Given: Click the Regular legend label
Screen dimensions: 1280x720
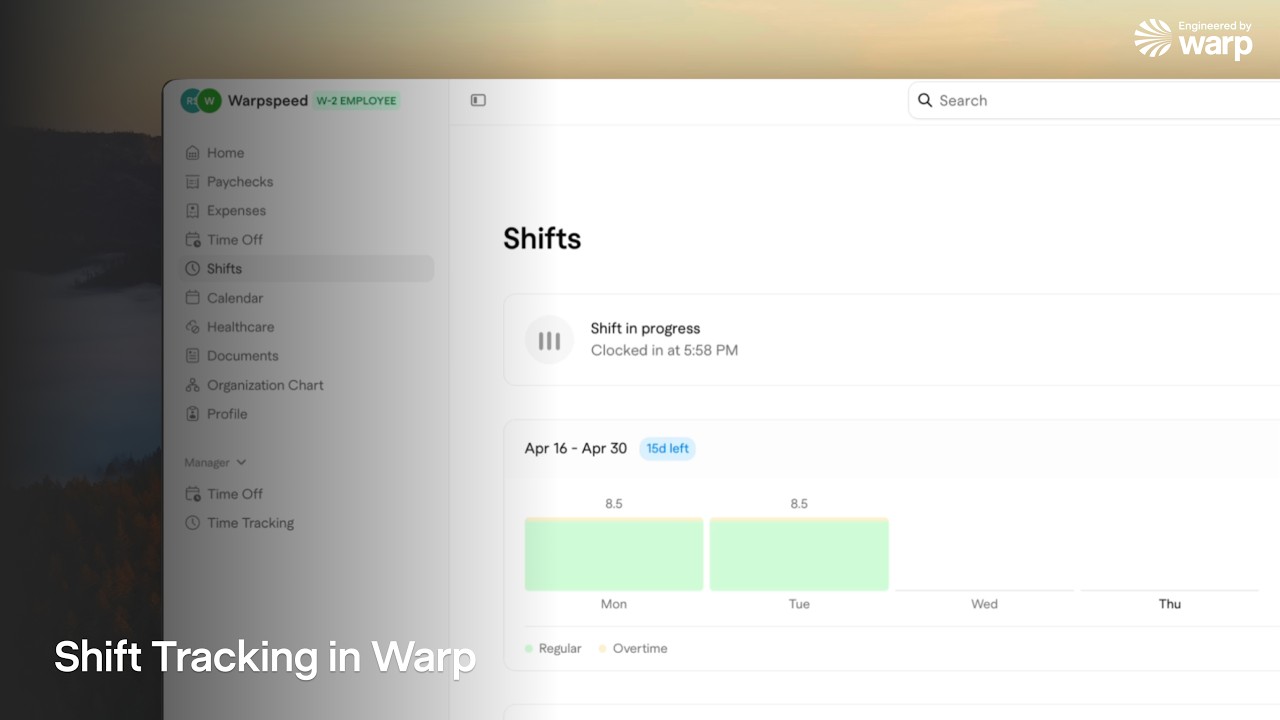Looking at the screenshot, I should (560, 649).
